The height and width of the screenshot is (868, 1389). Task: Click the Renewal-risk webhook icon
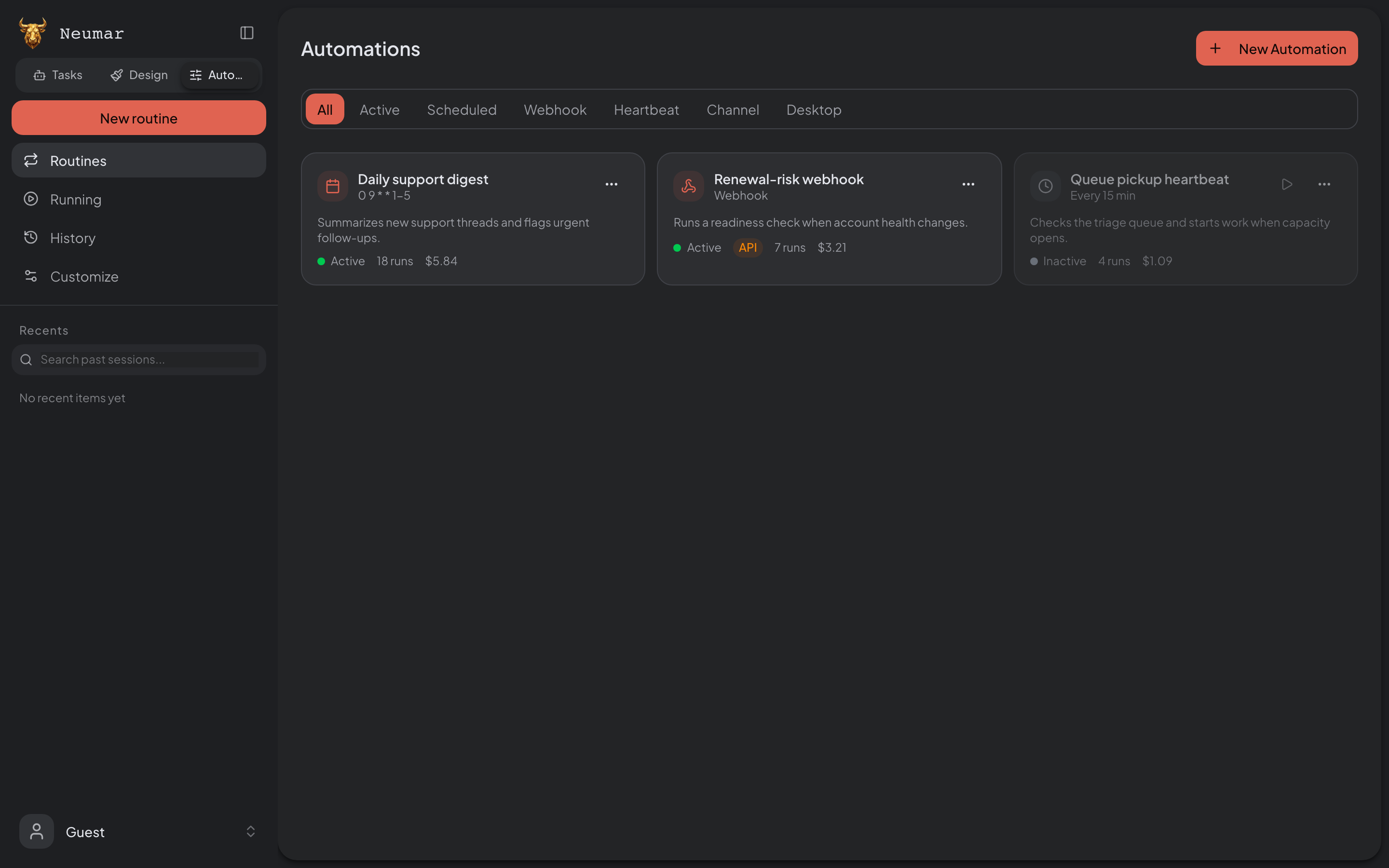689,186
